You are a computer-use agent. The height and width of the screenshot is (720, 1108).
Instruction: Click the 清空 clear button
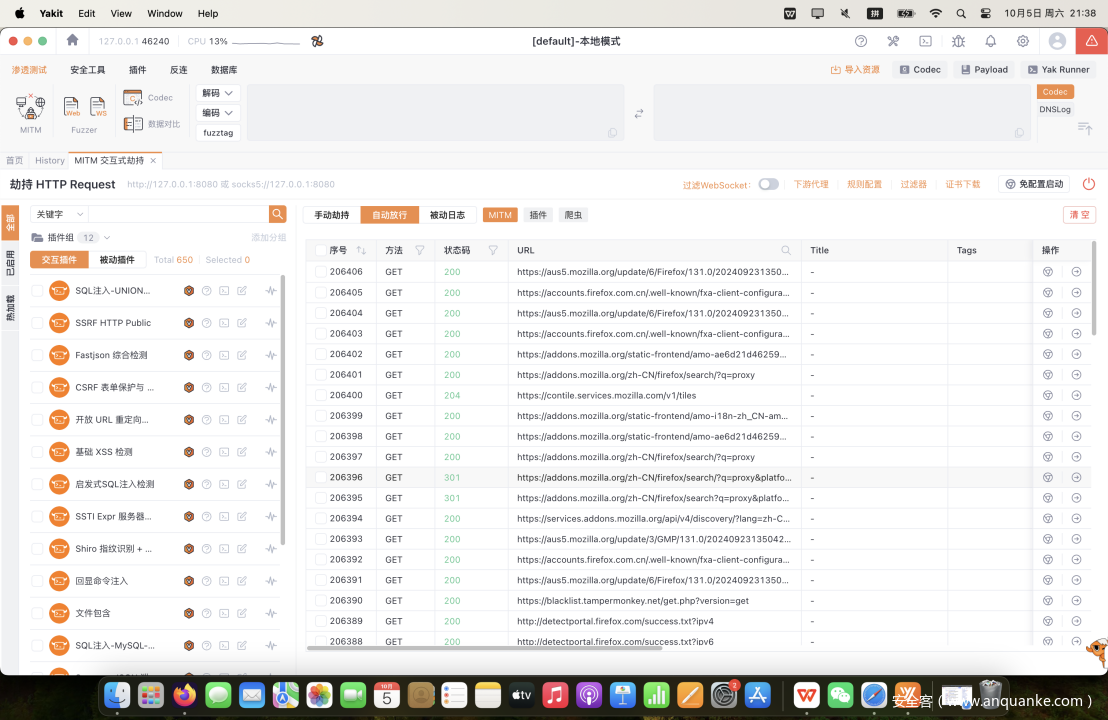tap(1080, 215)
